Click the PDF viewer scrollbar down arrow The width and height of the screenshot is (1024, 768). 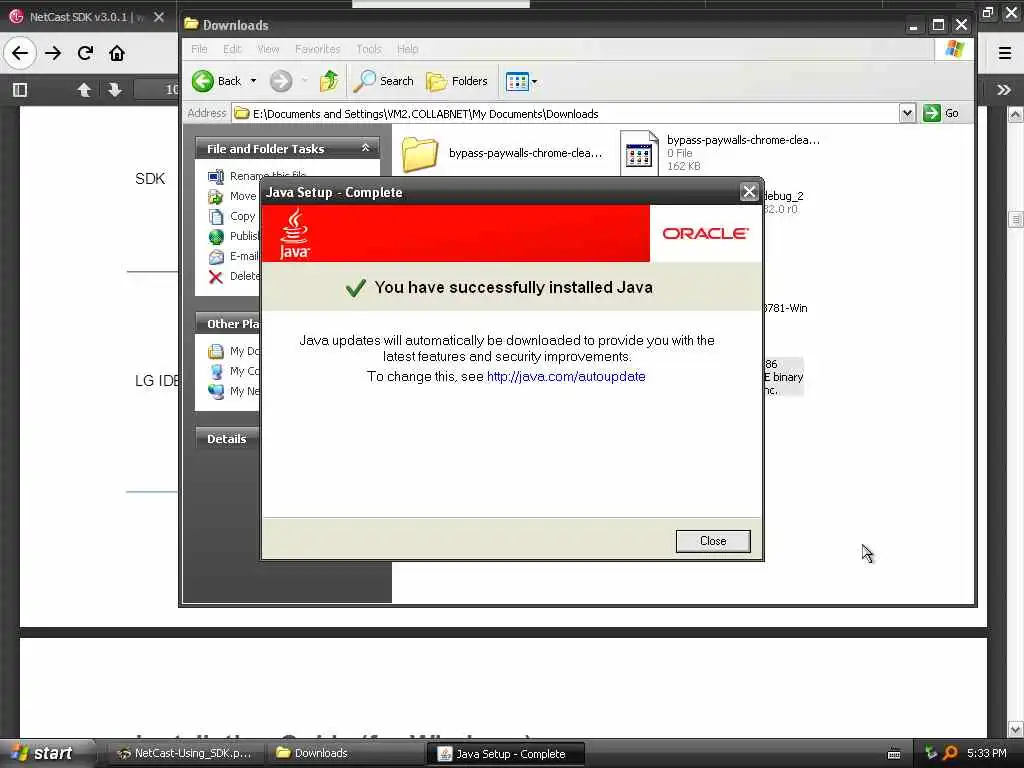[1015, 729]
